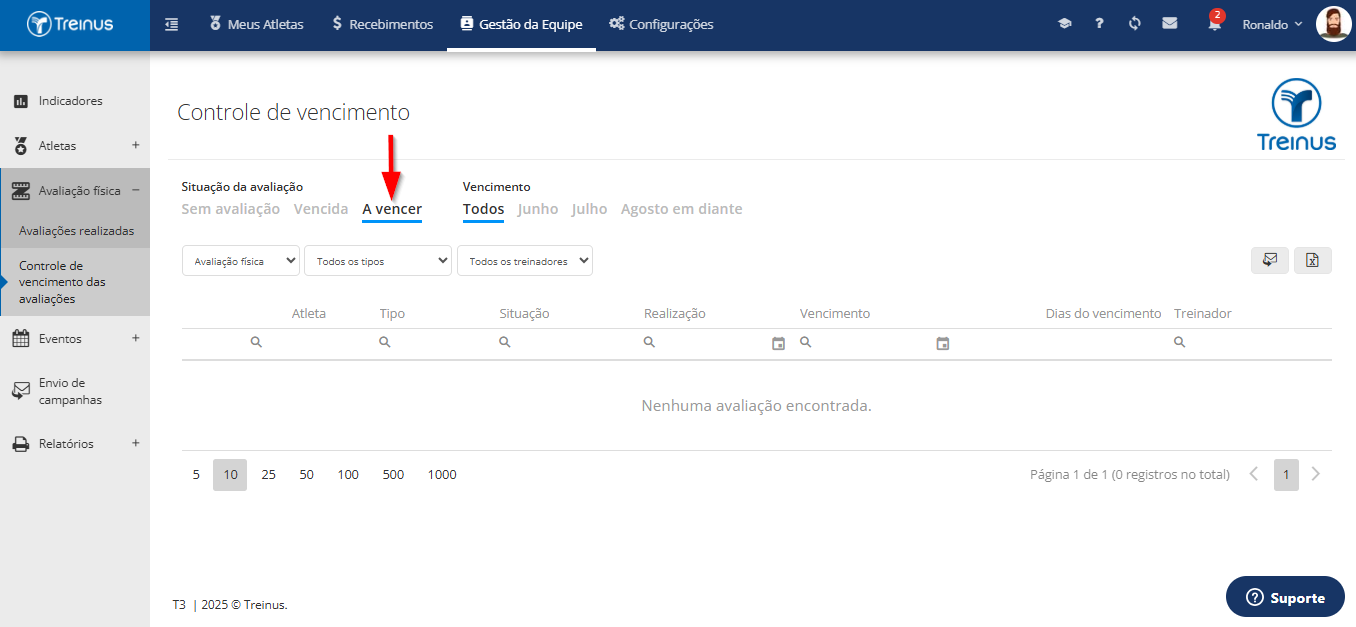Expand the Atletas plus sign
The width and height of the screenshot is (1356, 627).
[136, 145]
